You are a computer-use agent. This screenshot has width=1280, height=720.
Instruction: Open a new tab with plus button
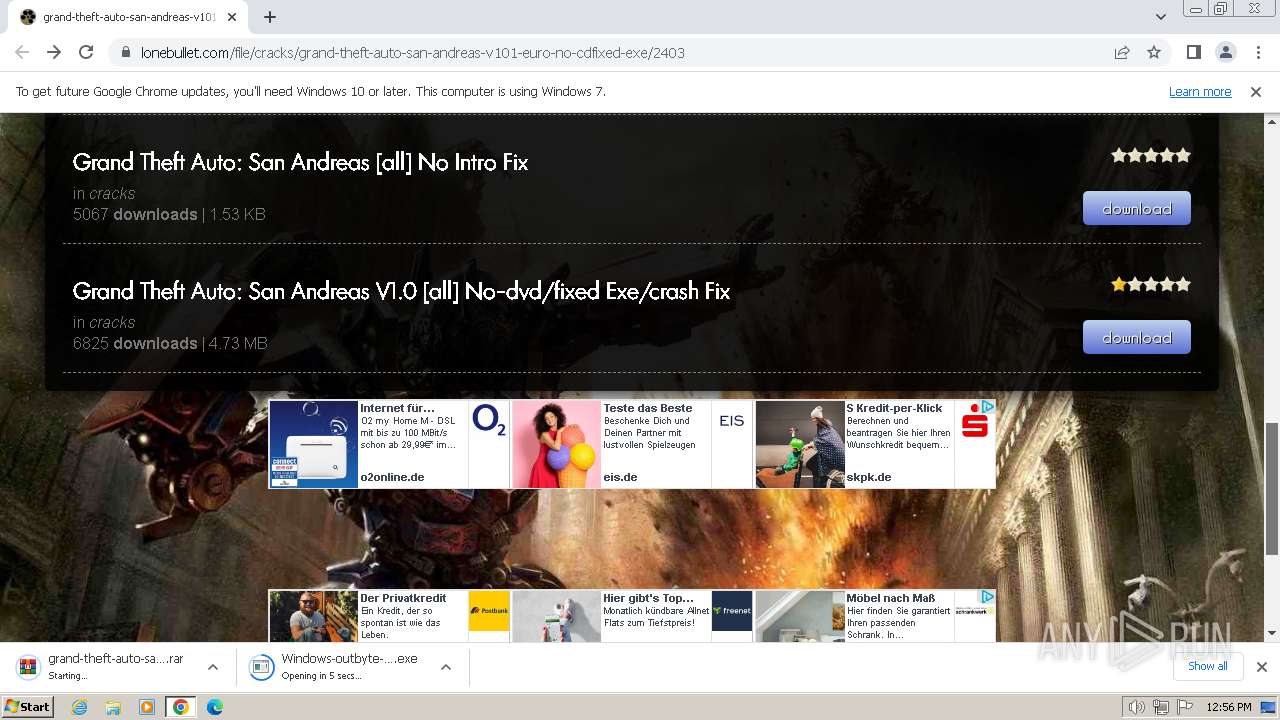(270, 17)
